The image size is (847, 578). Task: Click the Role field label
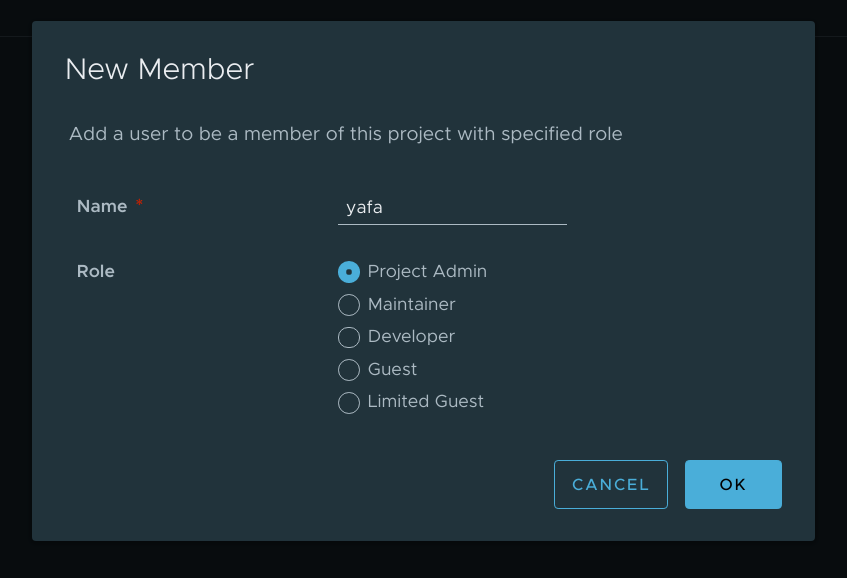96,271
